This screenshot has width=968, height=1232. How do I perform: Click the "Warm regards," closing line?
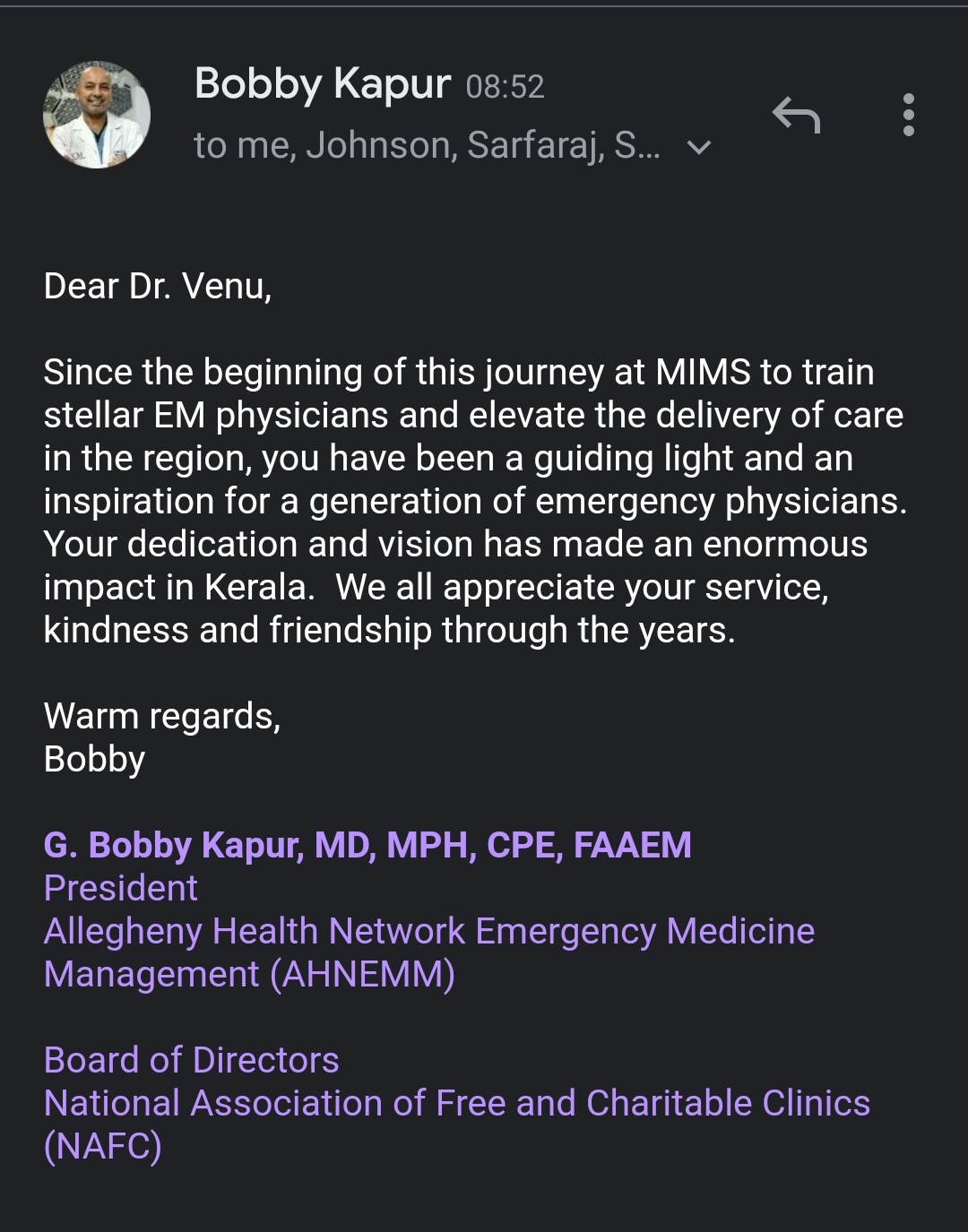coord(162,717)
